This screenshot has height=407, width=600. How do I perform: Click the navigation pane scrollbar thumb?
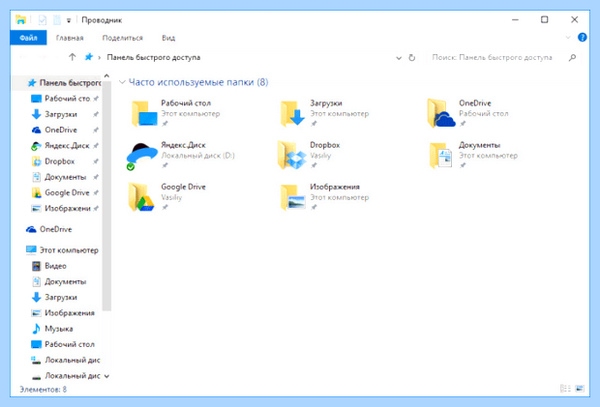click(107, 195)
